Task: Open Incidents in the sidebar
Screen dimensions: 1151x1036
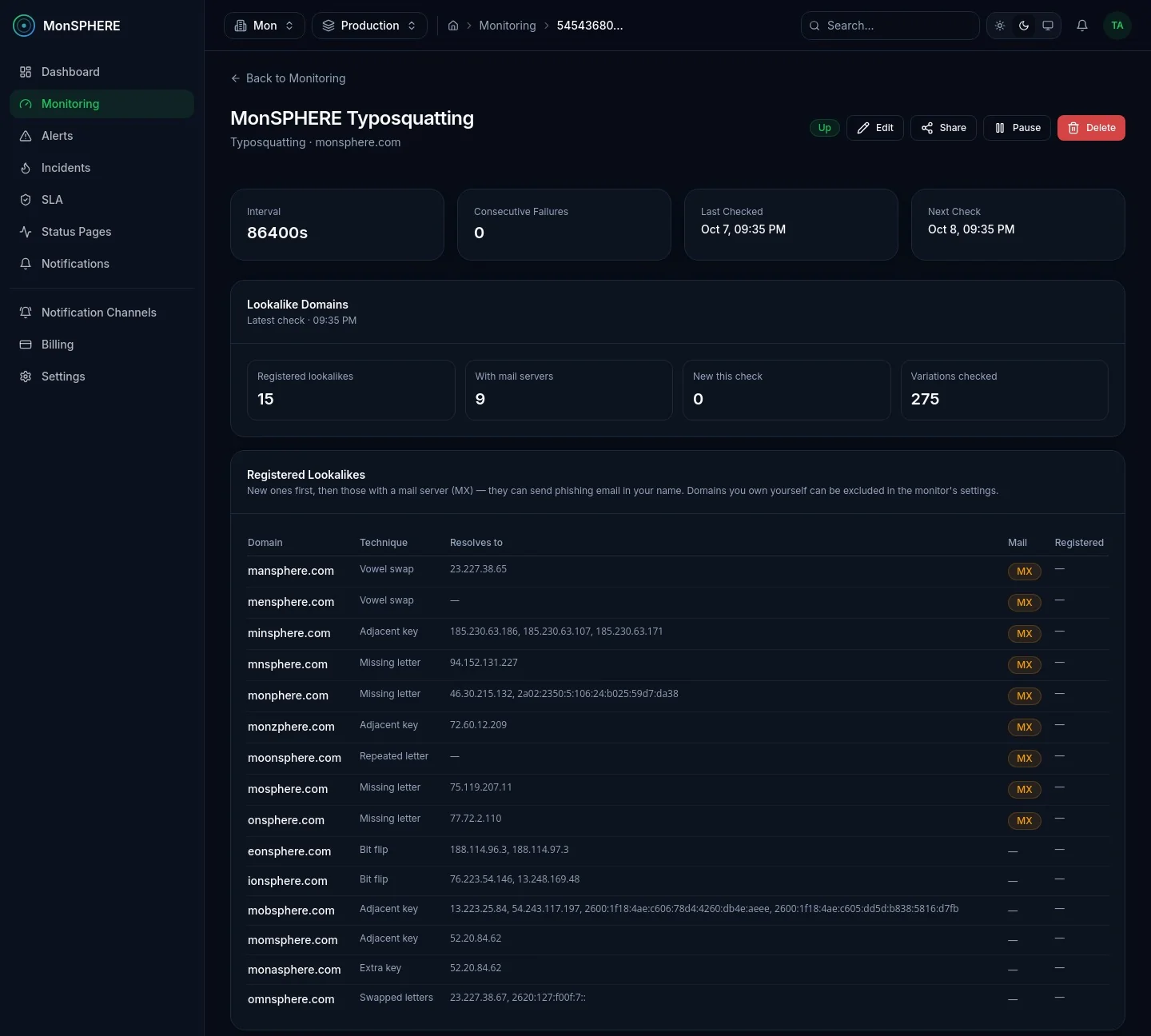Action: click(102, 168)
